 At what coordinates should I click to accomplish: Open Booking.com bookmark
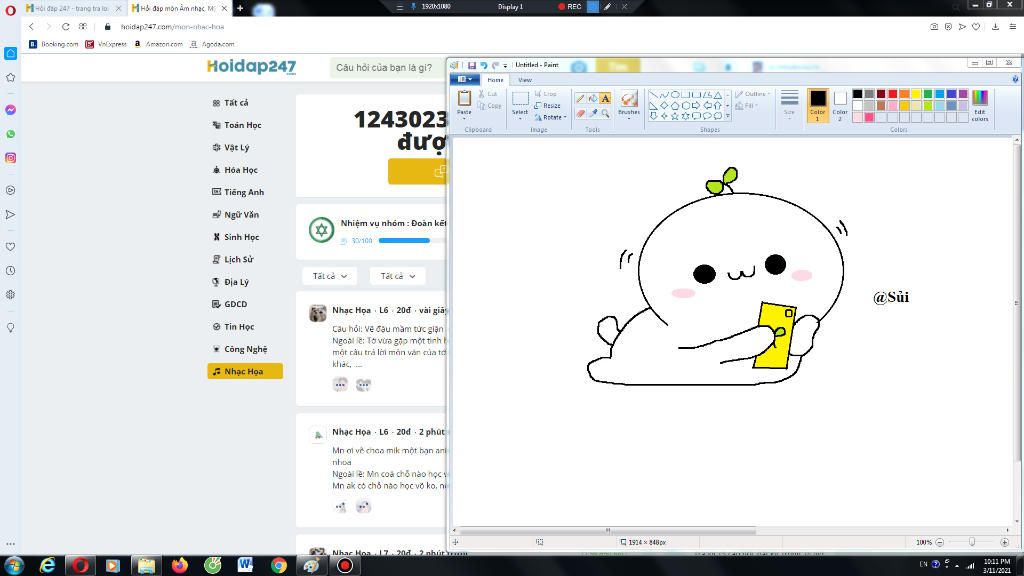tap(54, 44)
